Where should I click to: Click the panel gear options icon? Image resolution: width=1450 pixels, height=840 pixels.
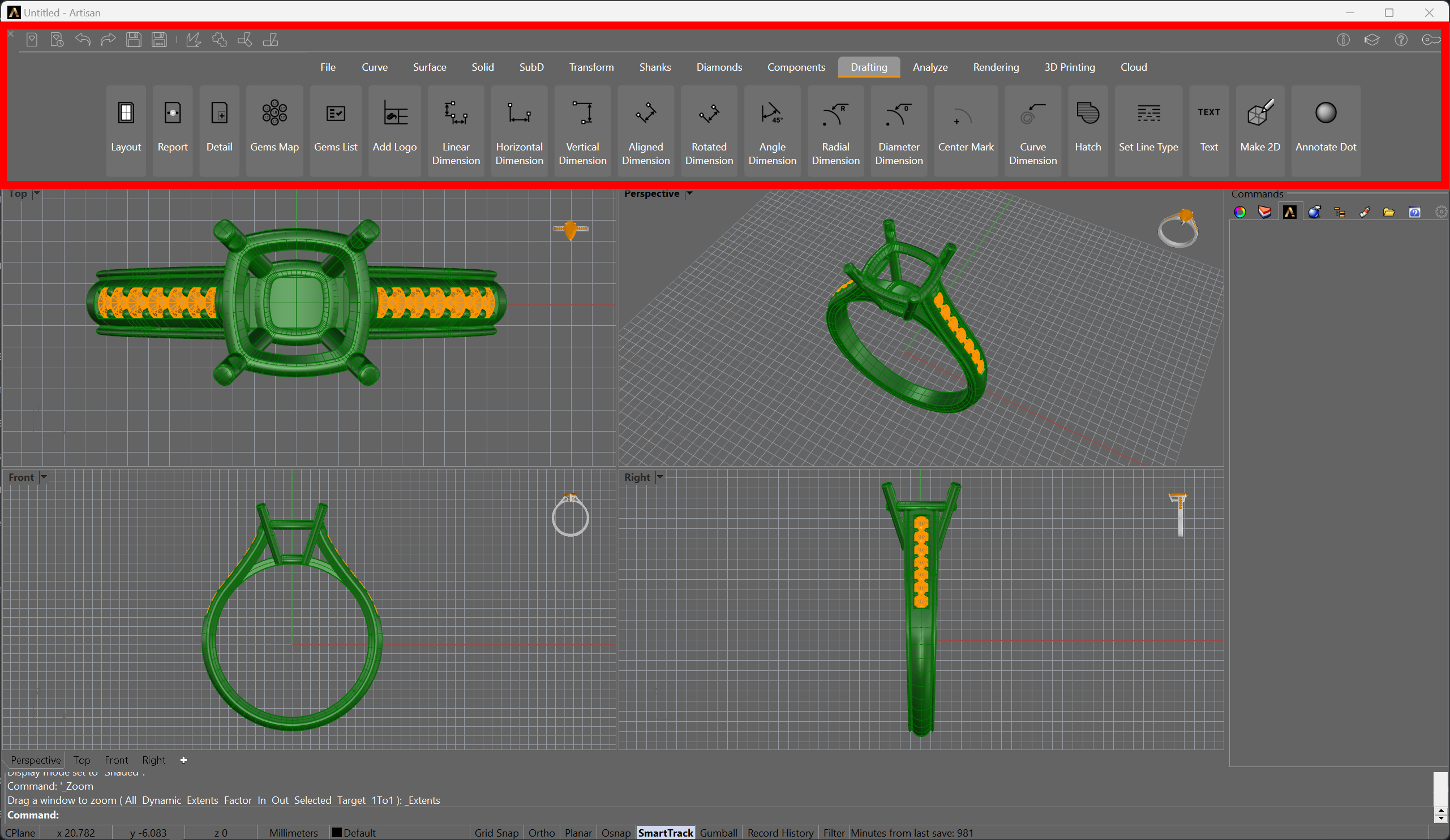(1441, 212)
